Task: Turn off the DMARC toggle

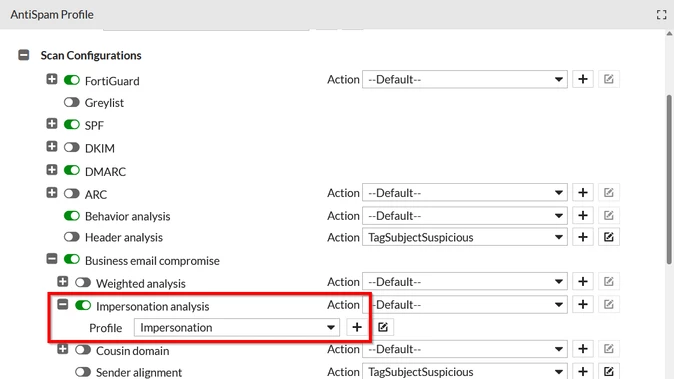Action: (72, 170)
